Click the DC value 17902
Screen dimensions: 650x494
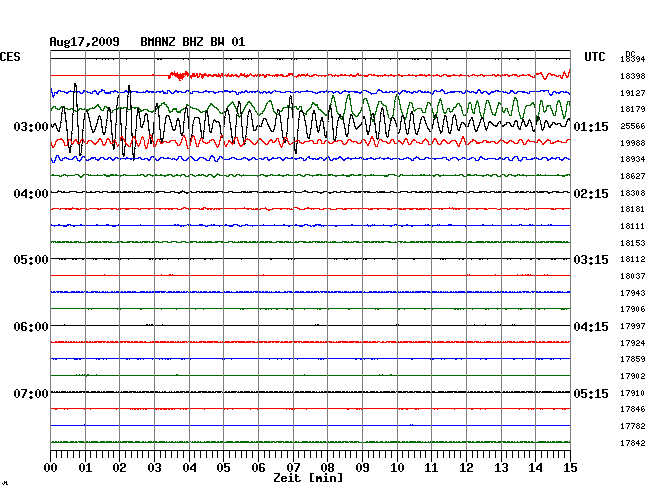click(633, 376)
